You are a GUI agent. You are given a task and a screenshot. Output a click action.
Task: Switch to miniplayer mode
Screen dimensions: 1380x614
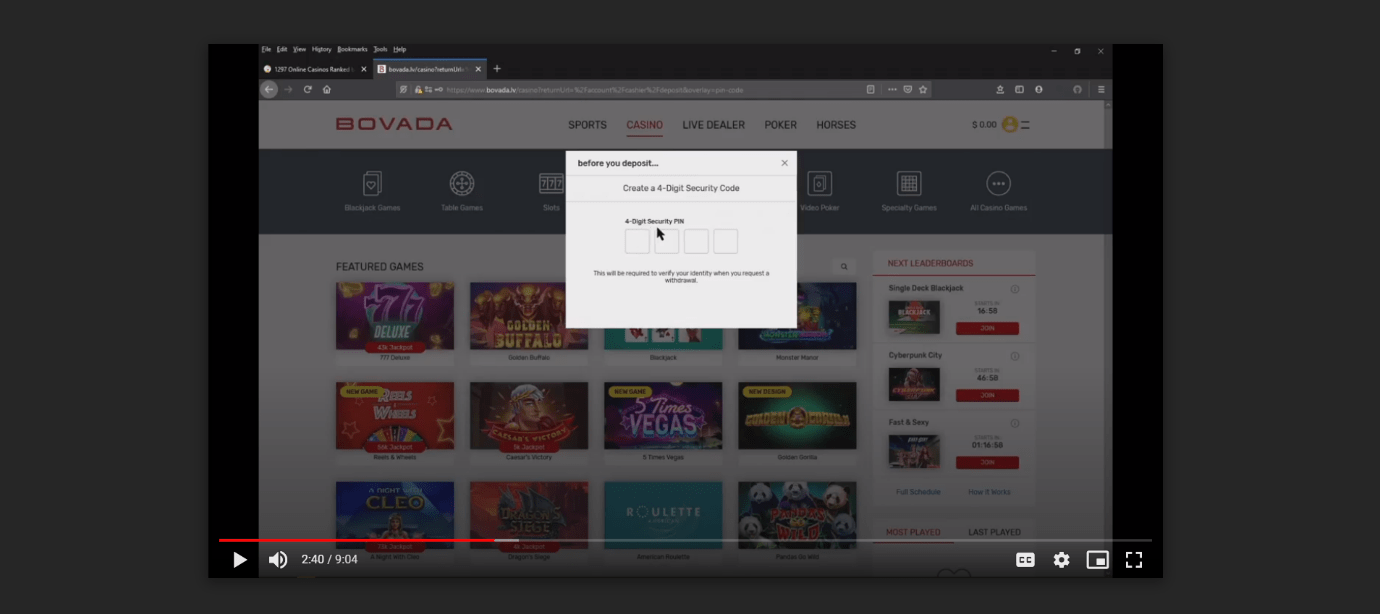tap(1098, 560)
